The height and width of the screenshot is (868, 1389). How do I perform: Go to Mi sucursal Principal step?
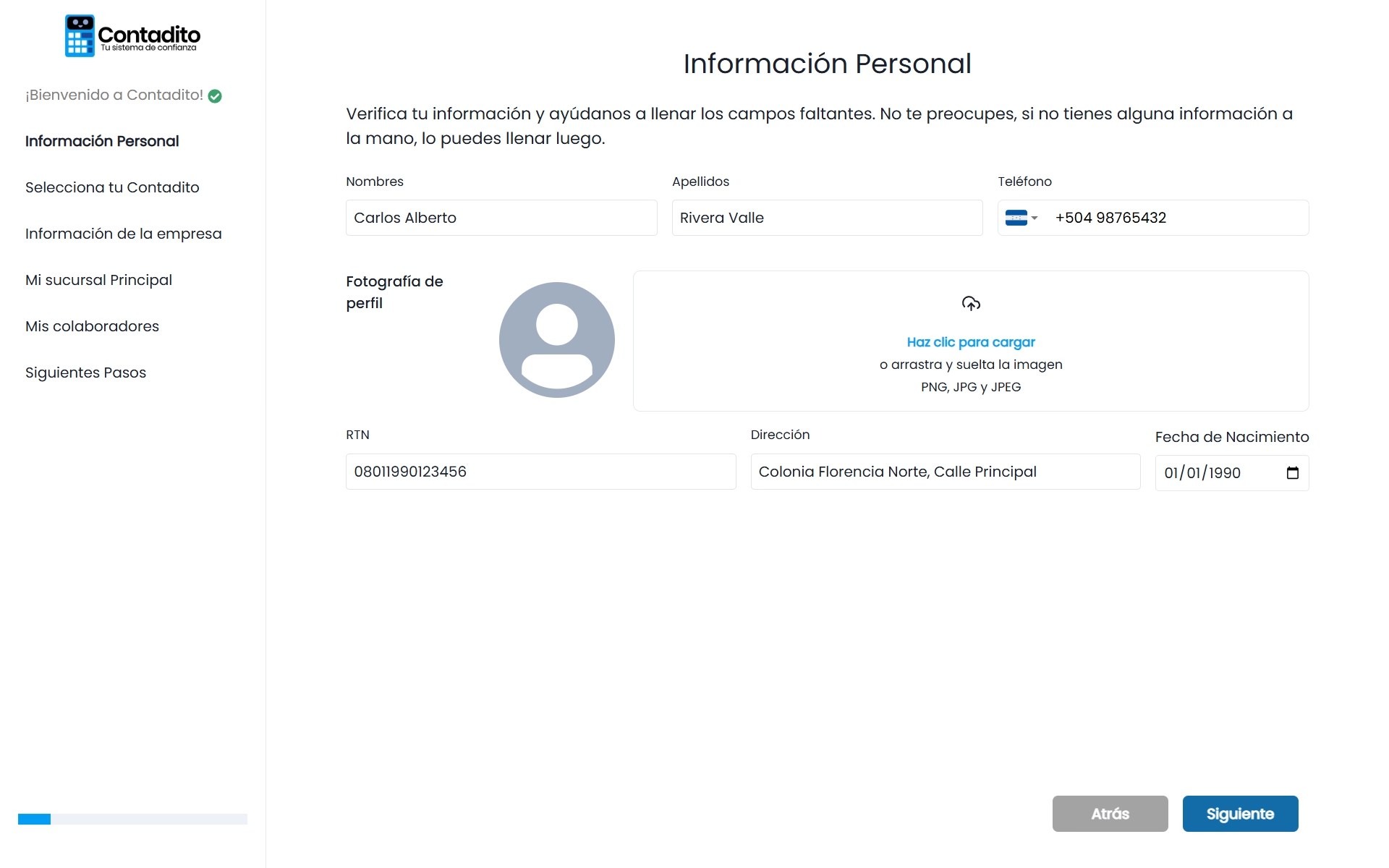[x=98, y=280]
